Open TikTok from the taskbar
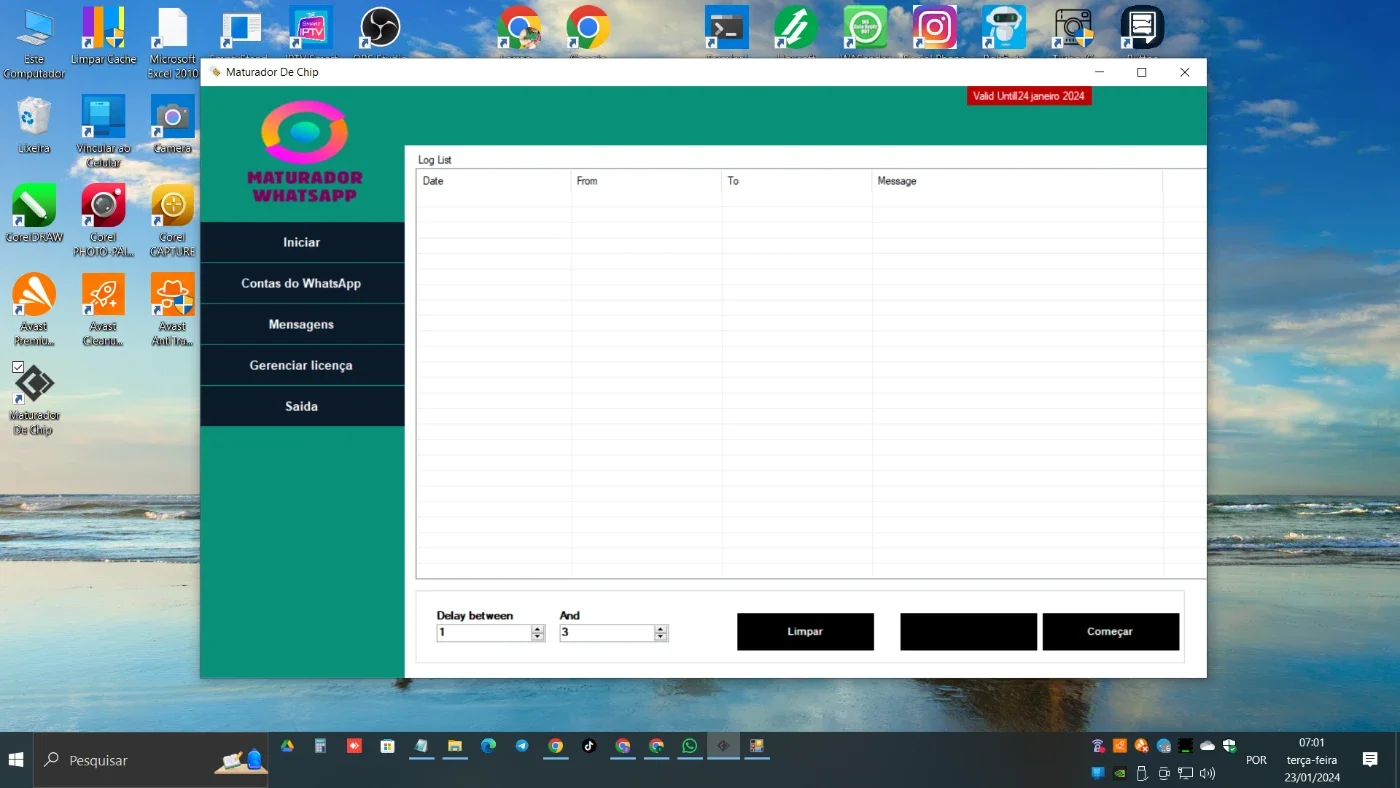The image size is (1400, 788). click(589, 746)
